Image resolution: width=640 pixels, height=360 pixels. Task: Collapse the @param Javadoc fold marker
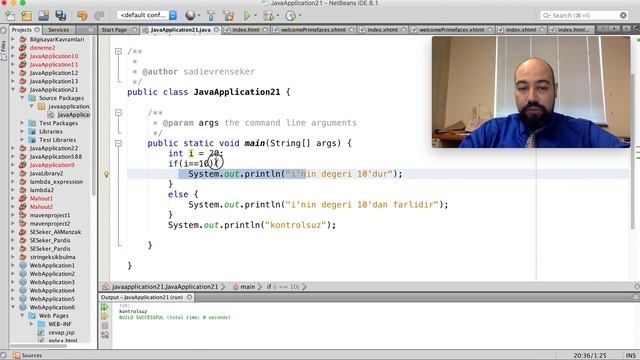pyautogui.click(x=118, y=113)
